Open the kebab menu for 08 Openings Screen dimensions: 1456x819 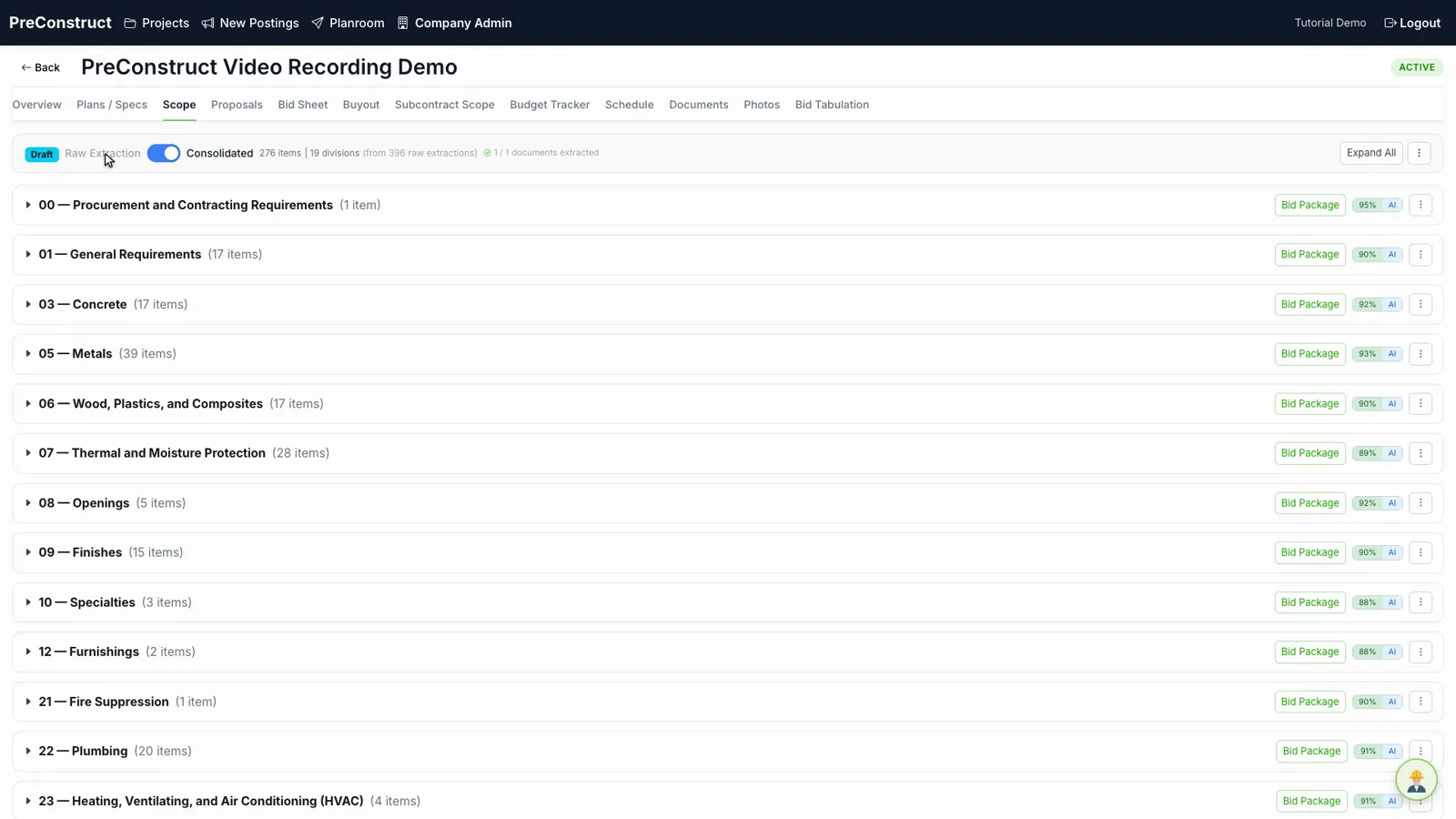[1421, 503]
